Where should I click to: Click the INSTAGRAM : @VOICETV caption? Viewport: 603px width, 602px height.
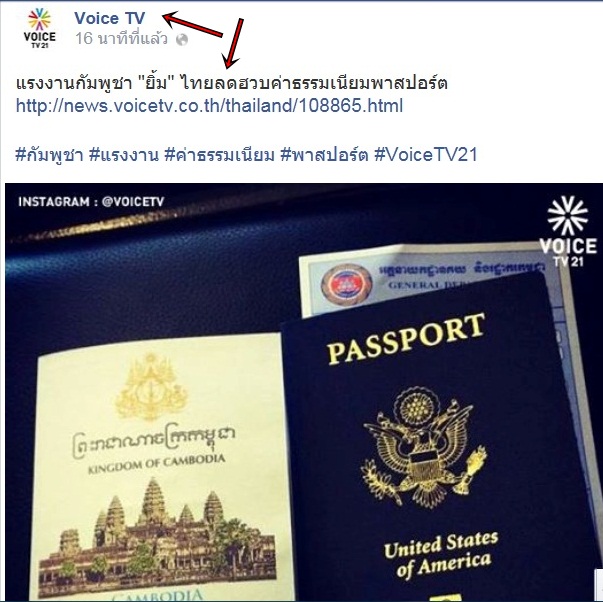tap(91, 202)
